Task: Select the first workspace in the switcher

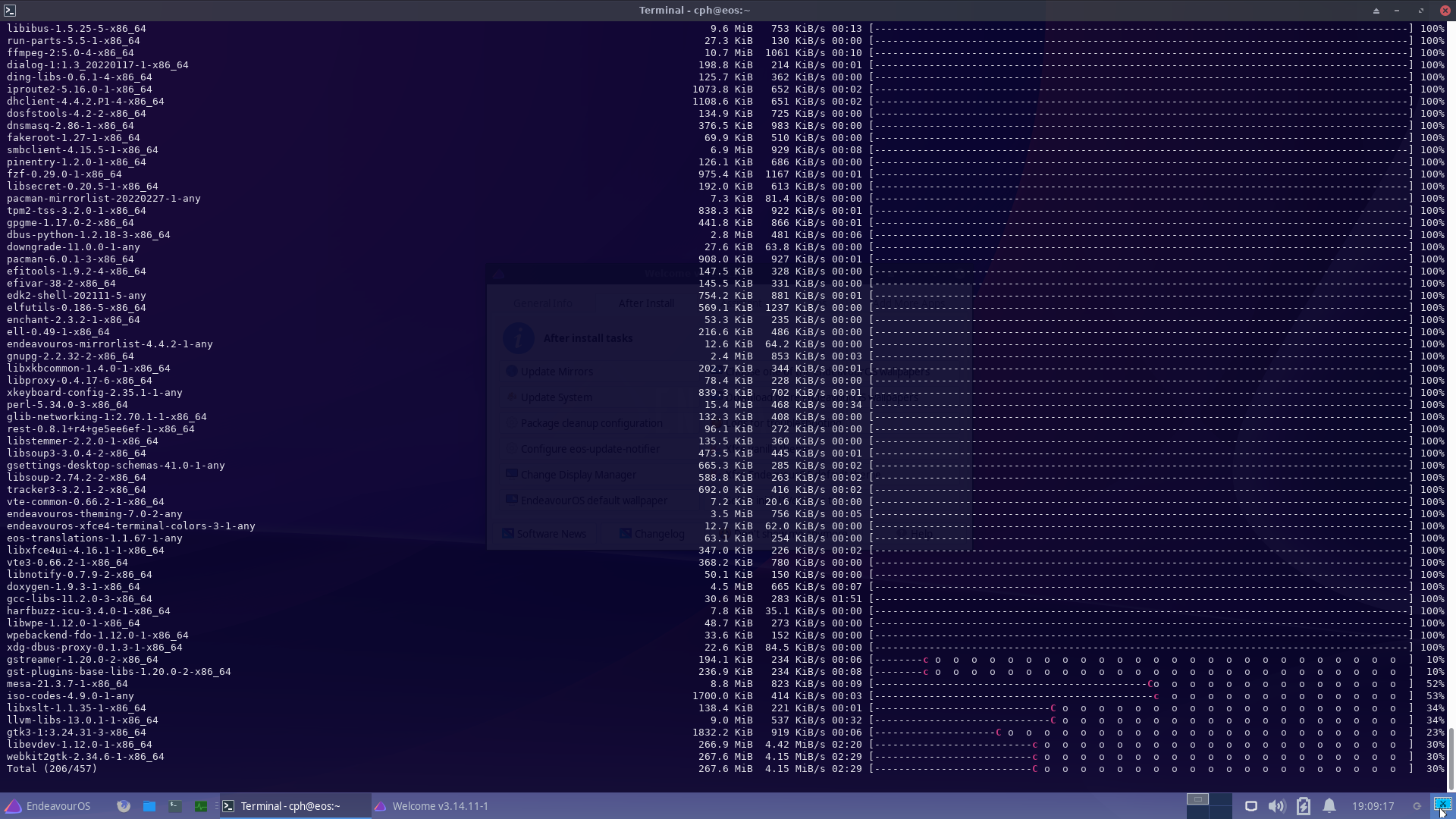Action: click(x=1197, y=799)
